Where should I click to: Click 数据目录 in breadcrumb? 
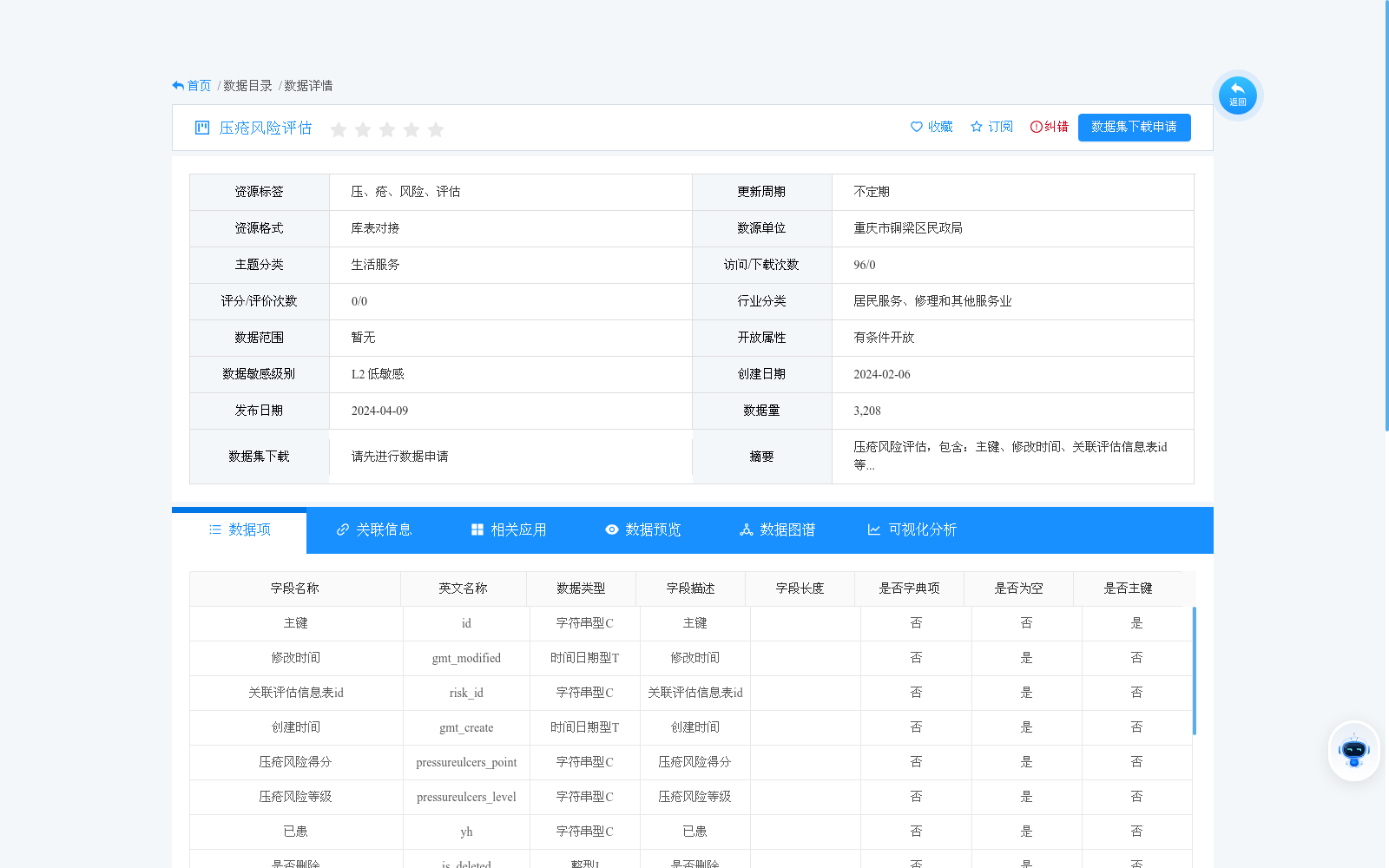point(247,86)
